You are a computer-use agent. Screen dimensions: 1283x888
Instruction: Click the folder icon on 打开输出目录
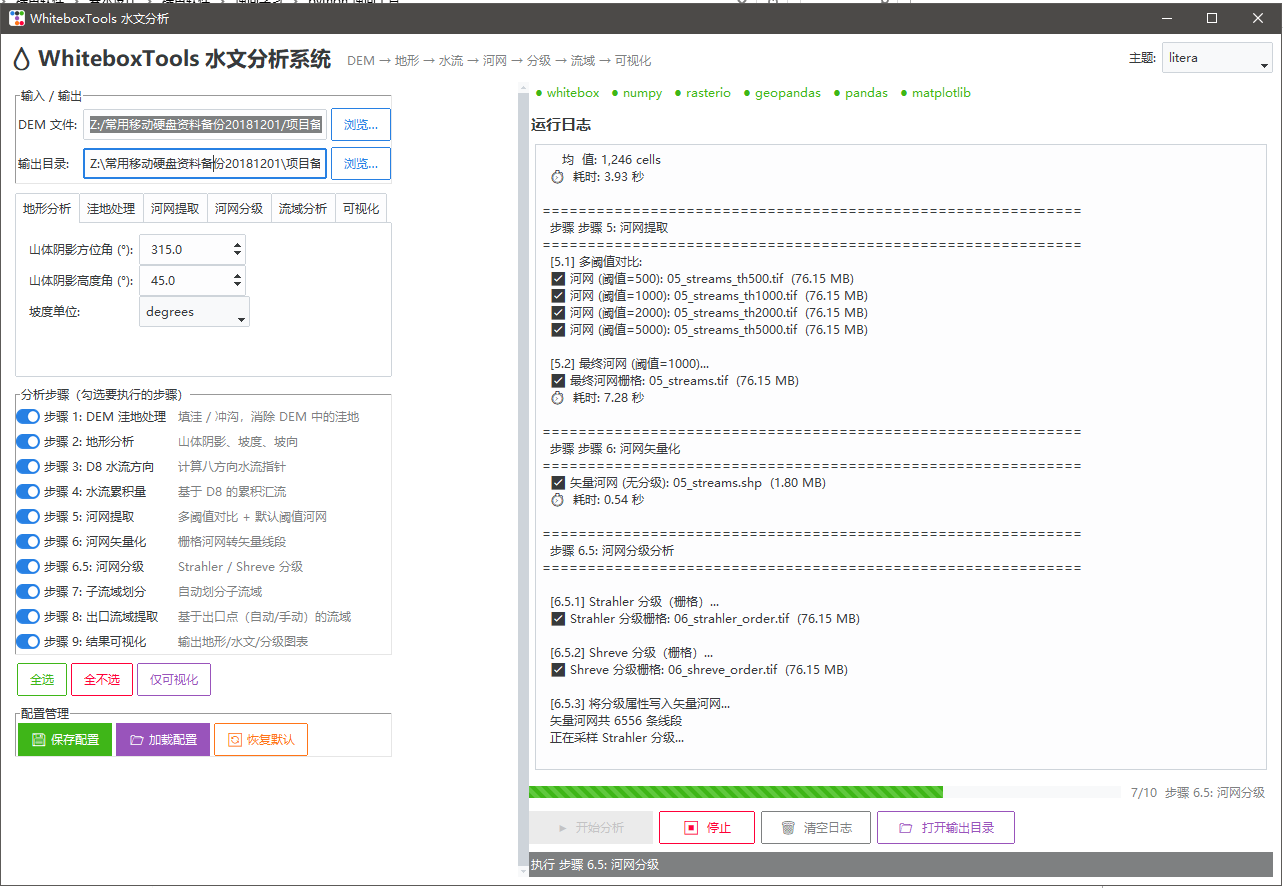(906, 828)
